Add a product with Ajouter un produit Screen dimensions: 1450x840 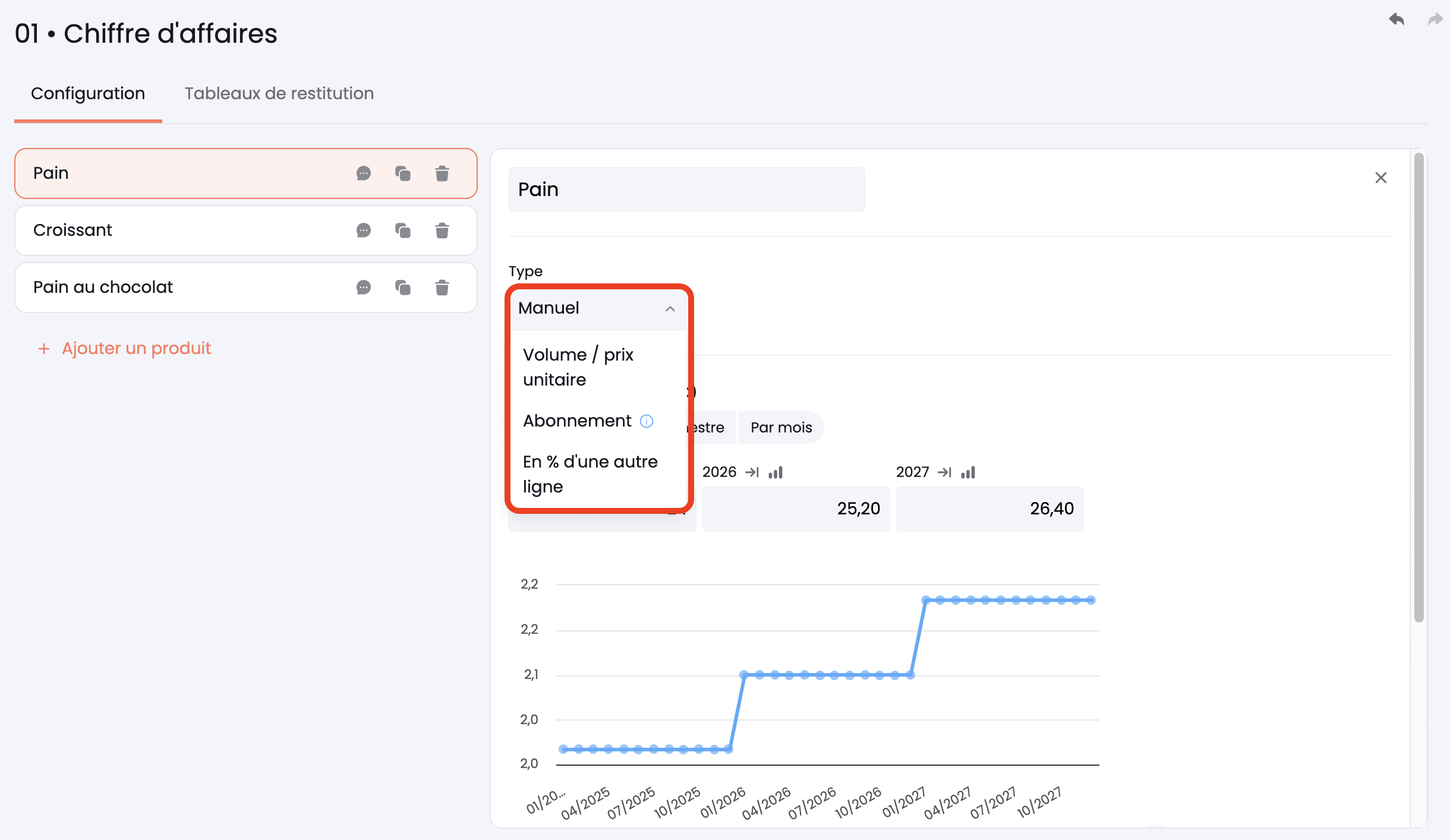pos(125,348)
